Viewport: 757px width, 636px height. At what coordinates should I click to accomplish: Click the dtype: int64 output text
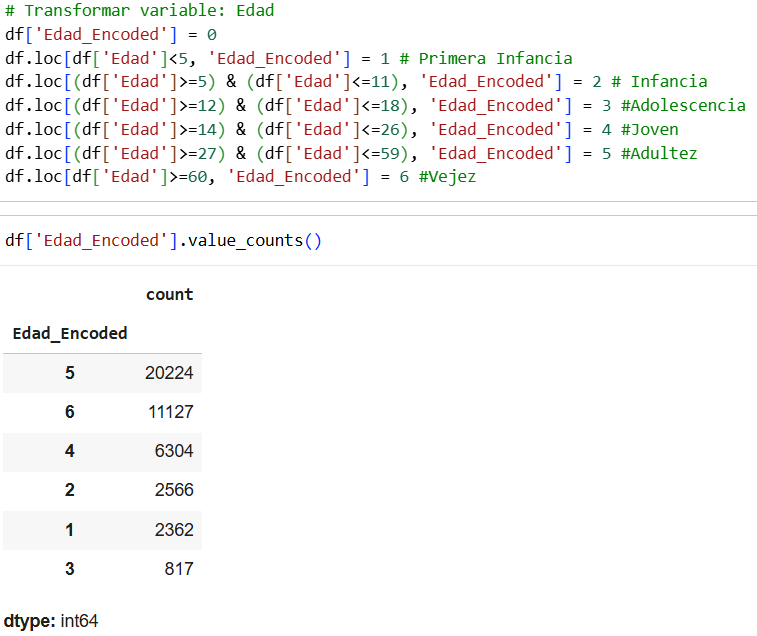click(51, 621)
